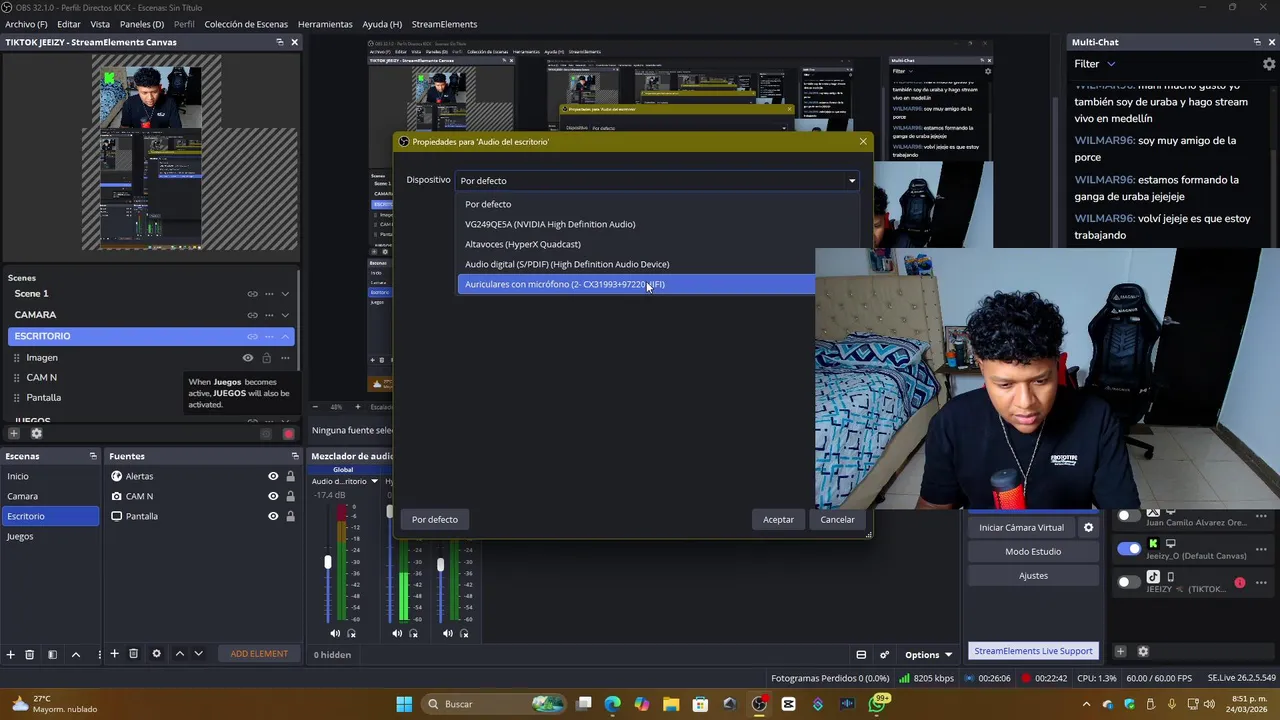Enable Juan Camilo Alvarez output toggle

[1129, 516]
